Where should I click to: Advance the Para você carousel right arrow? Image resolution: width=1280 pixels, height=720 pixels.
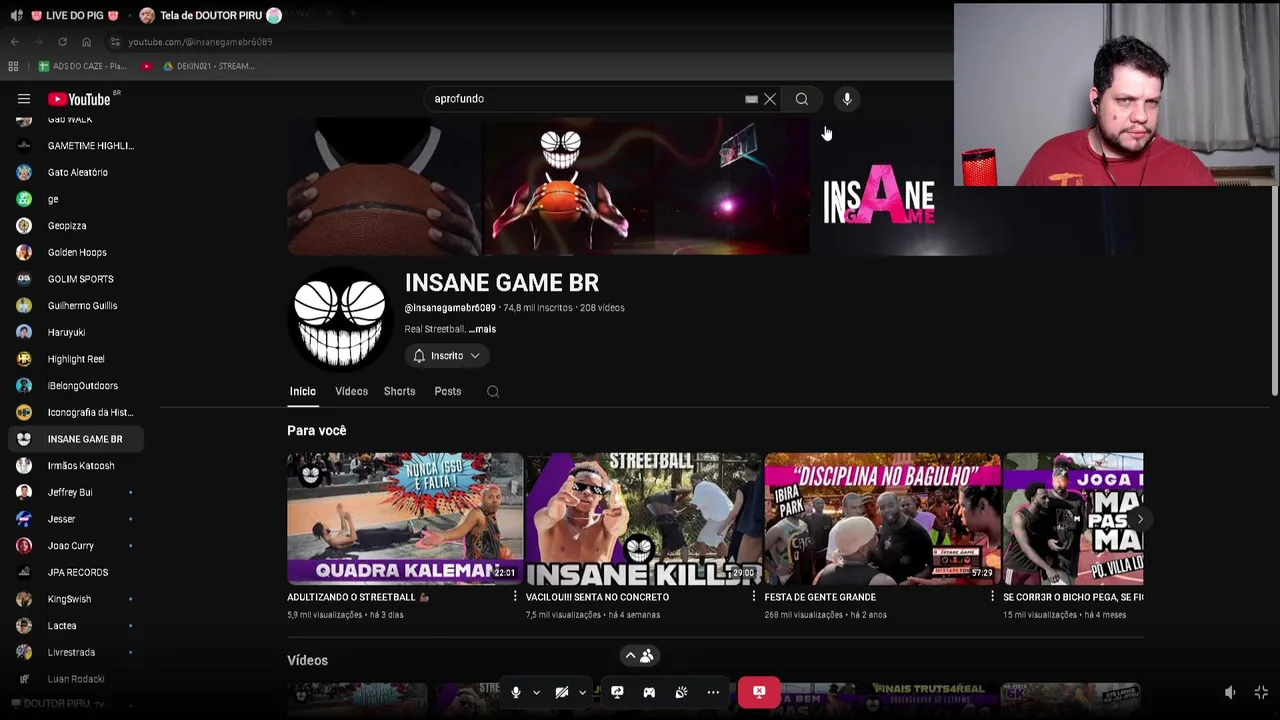click(1139, 519)
